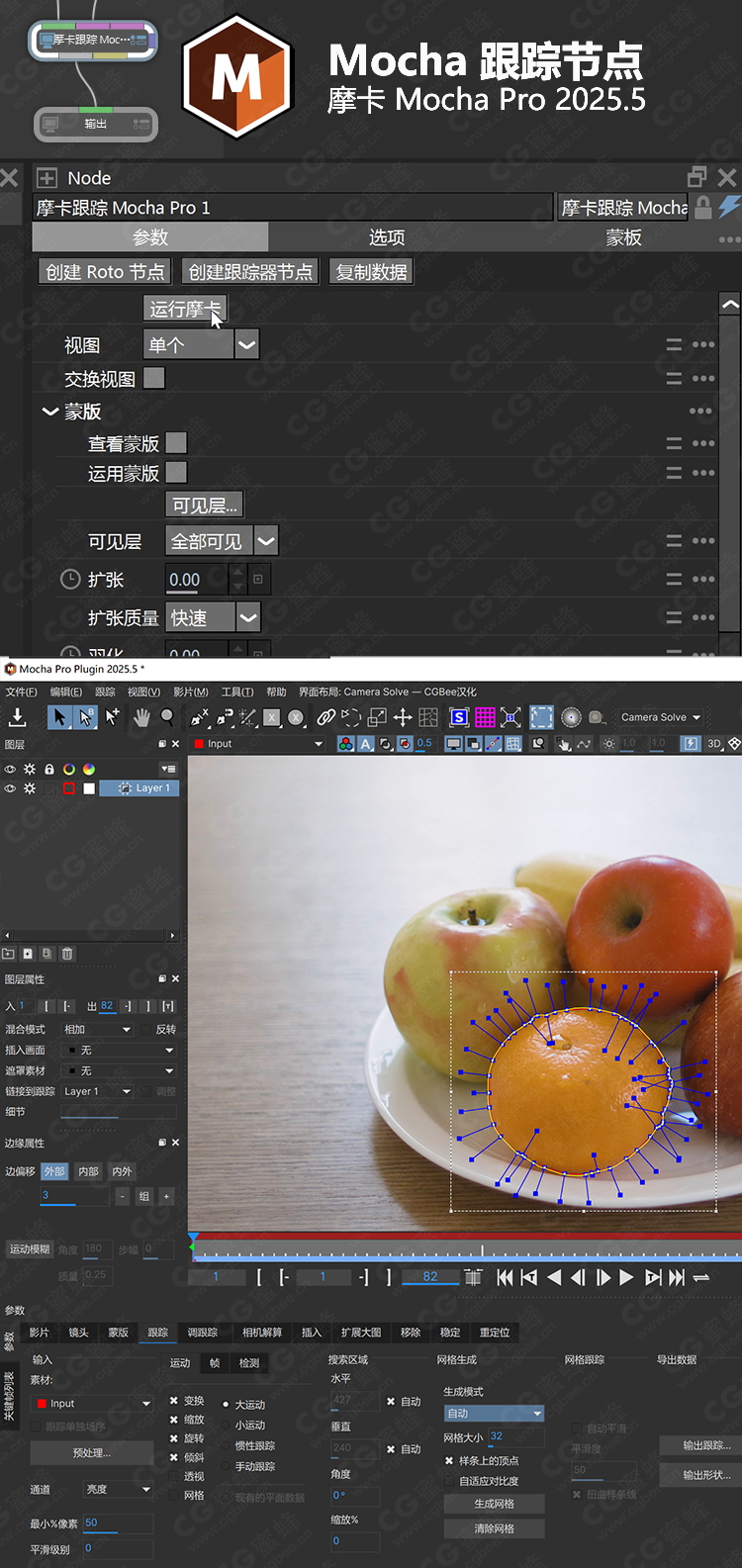
Task: Step forward one frame
Action: (x=603, y=1277)
